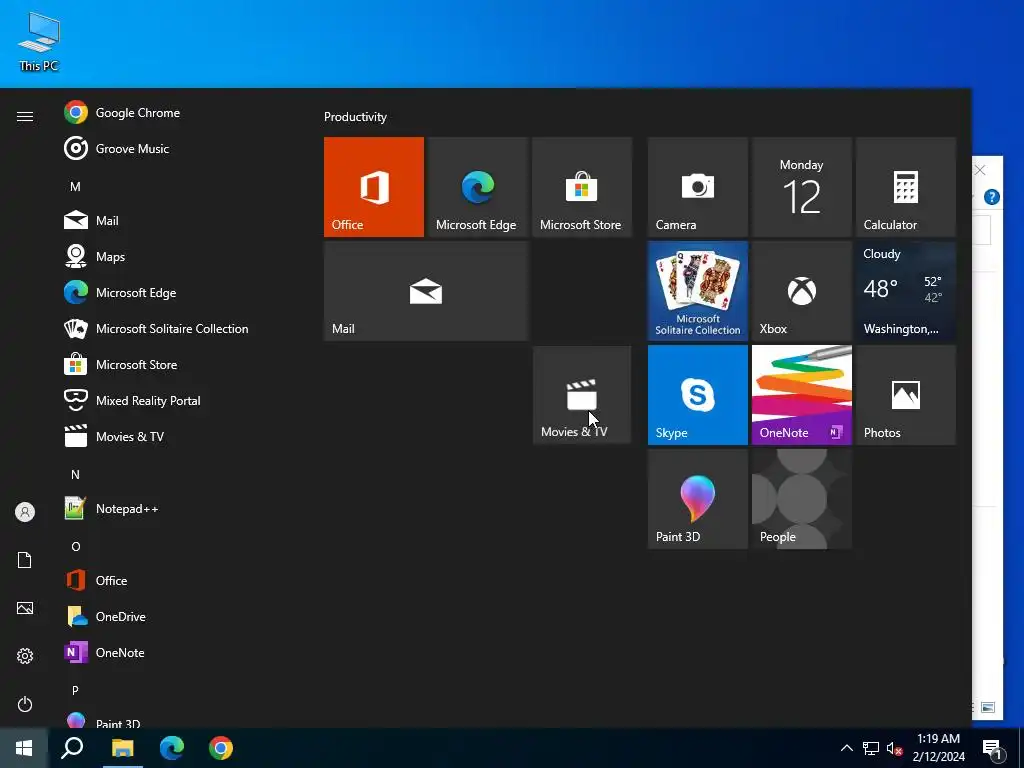
Task: Open the Calculator tile
Action: (906, 187)
